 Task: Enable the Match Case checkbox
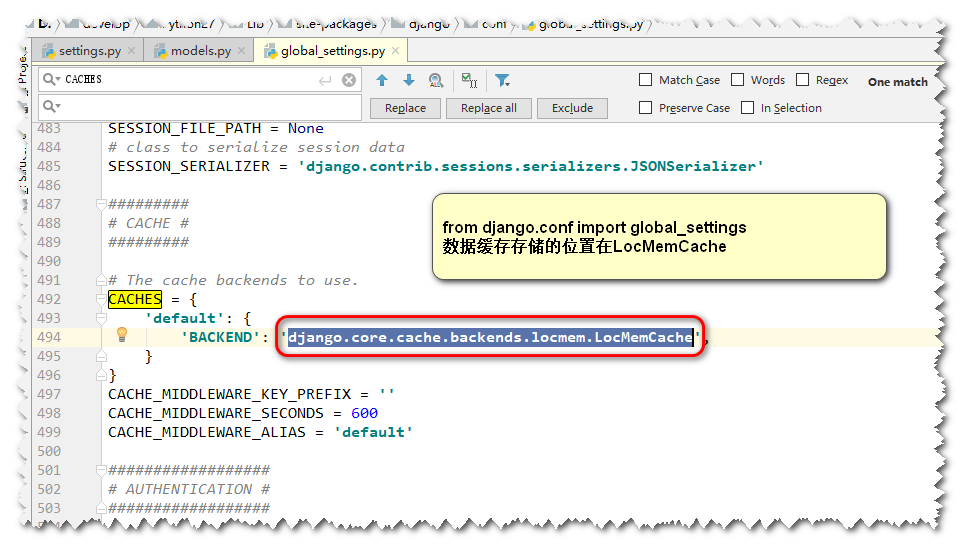(x=645, y=80)
